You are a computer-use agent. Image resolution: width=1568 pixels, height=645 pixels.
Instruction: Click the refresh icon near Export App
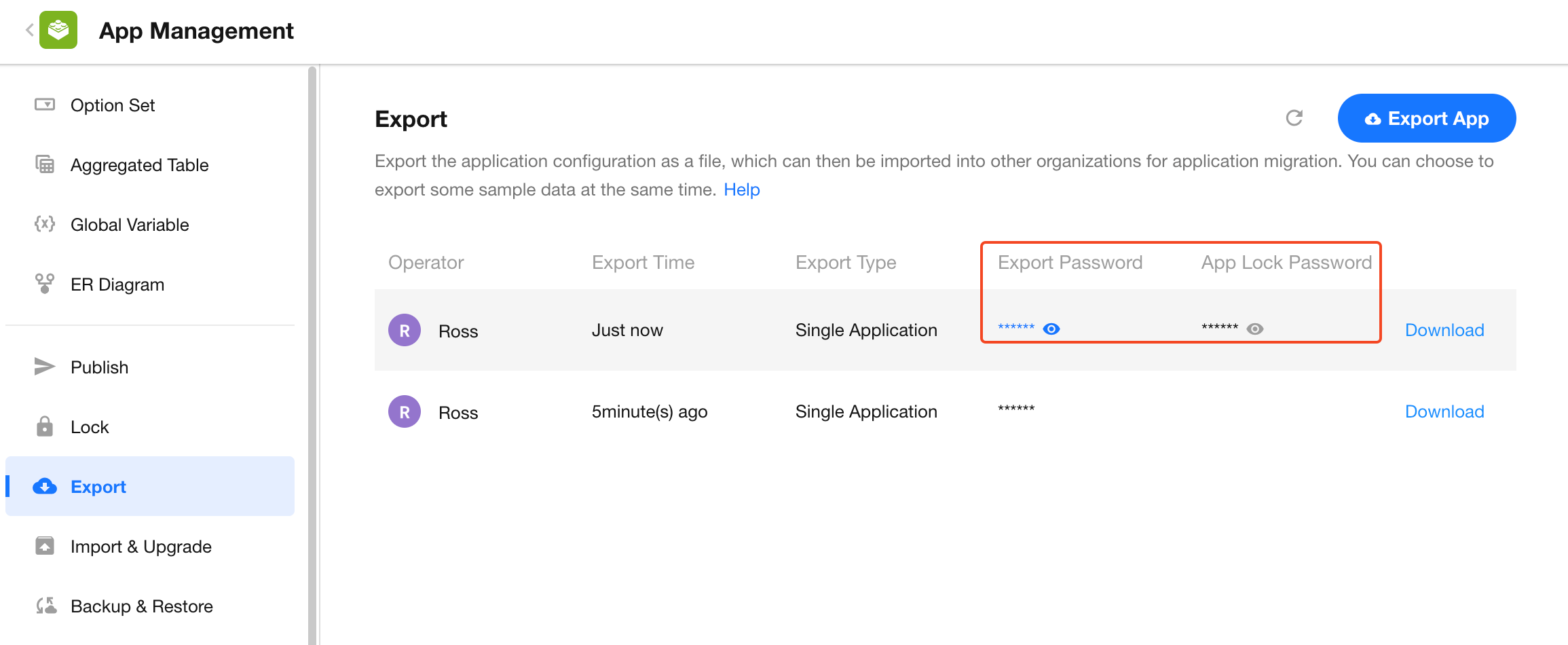coord(1294,118)
